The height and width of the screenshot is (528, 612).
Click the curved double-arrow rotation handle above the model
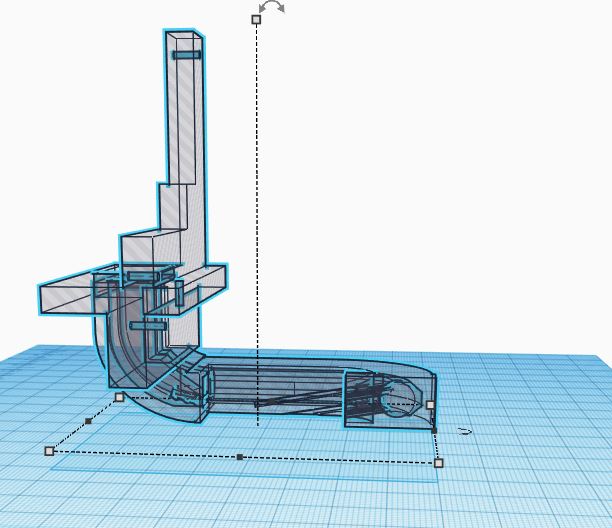pyautogui.click(x=272, y=7)
